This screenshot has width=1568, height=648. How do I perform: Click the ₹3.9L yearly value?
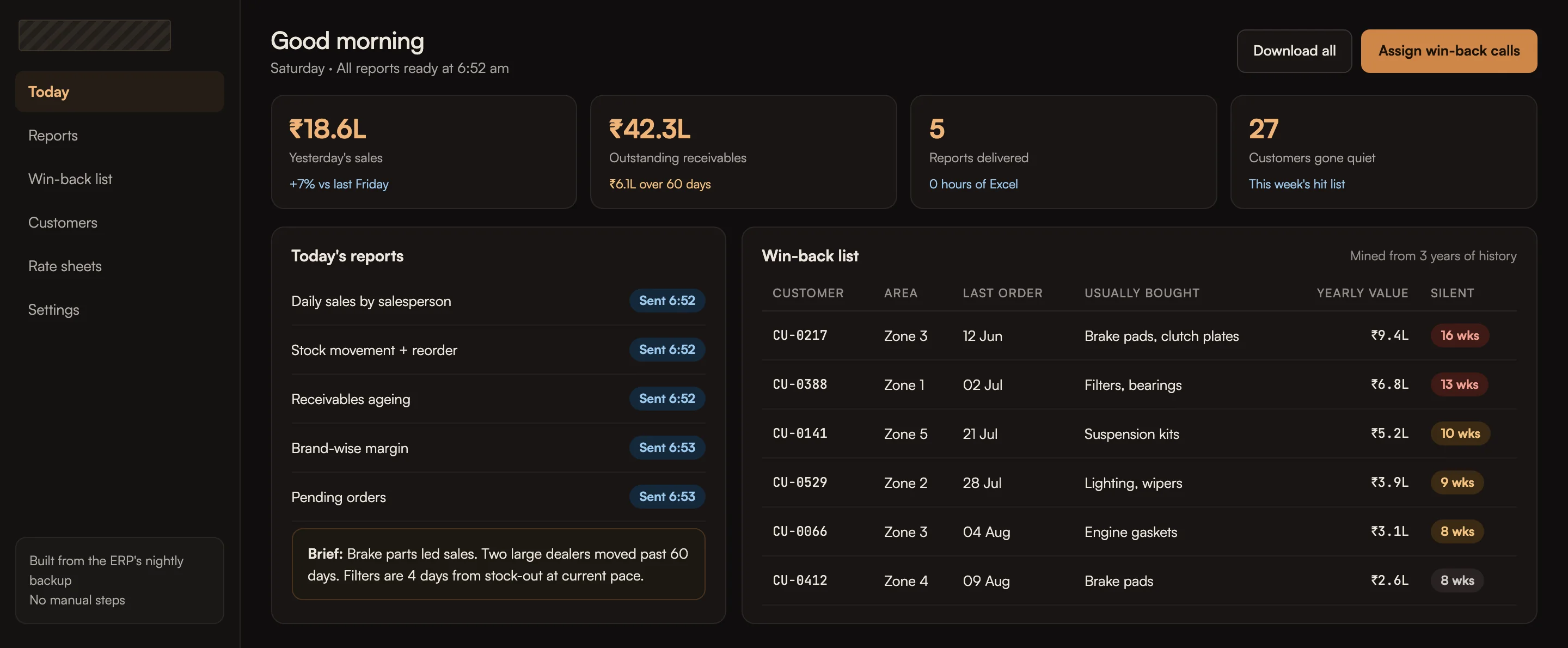coord(1389,482)
